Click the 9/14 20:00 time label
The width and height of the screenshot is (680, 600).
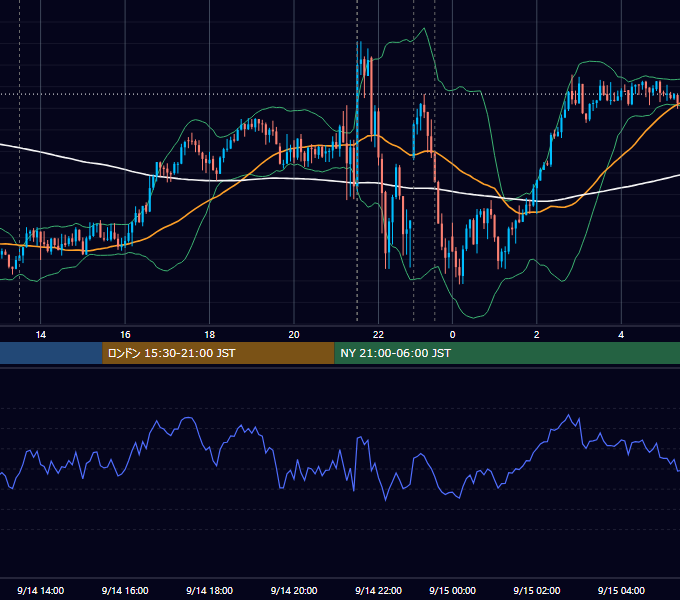294,590
